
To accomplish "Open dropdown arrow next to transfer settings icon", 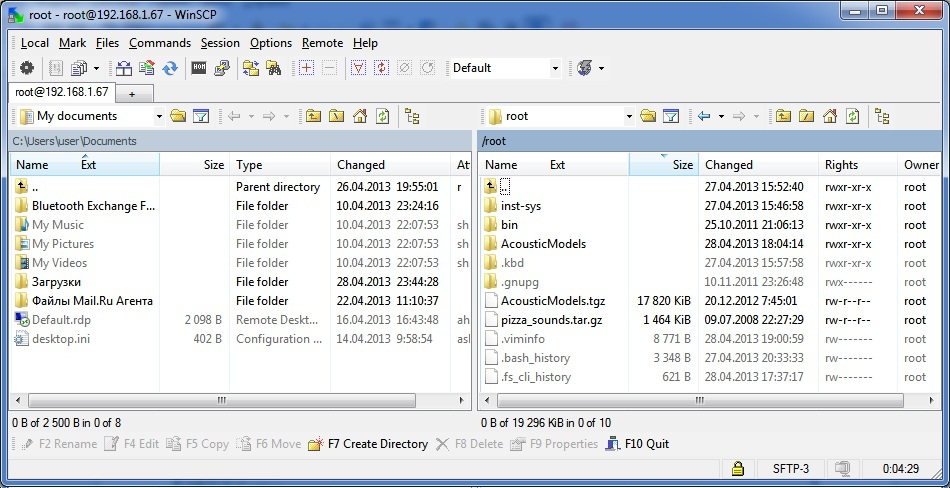I will [96, 68].
